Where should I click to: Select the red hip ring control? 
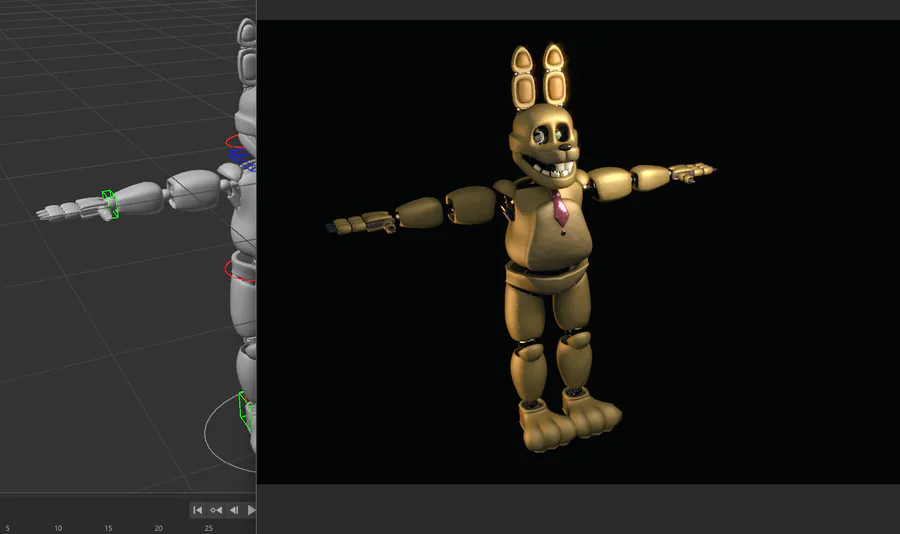[x=240, y=270]
